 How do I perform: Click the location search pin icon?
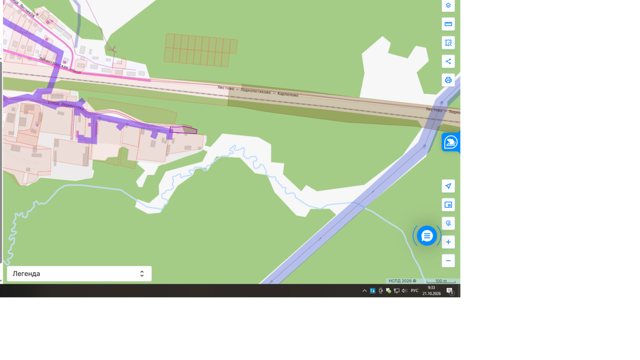[448, 223]
